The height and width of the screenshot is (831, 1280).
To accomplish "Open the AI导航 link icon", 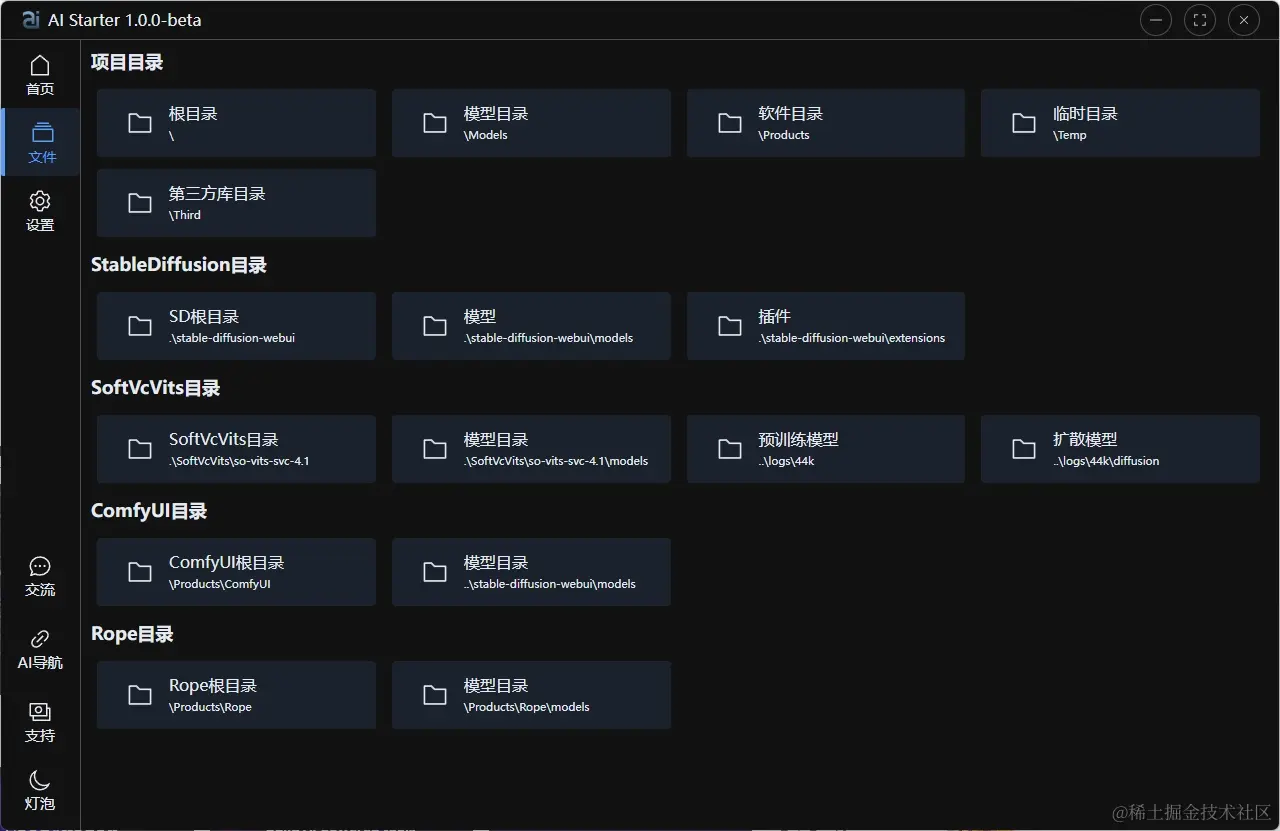I will point(40,639).
